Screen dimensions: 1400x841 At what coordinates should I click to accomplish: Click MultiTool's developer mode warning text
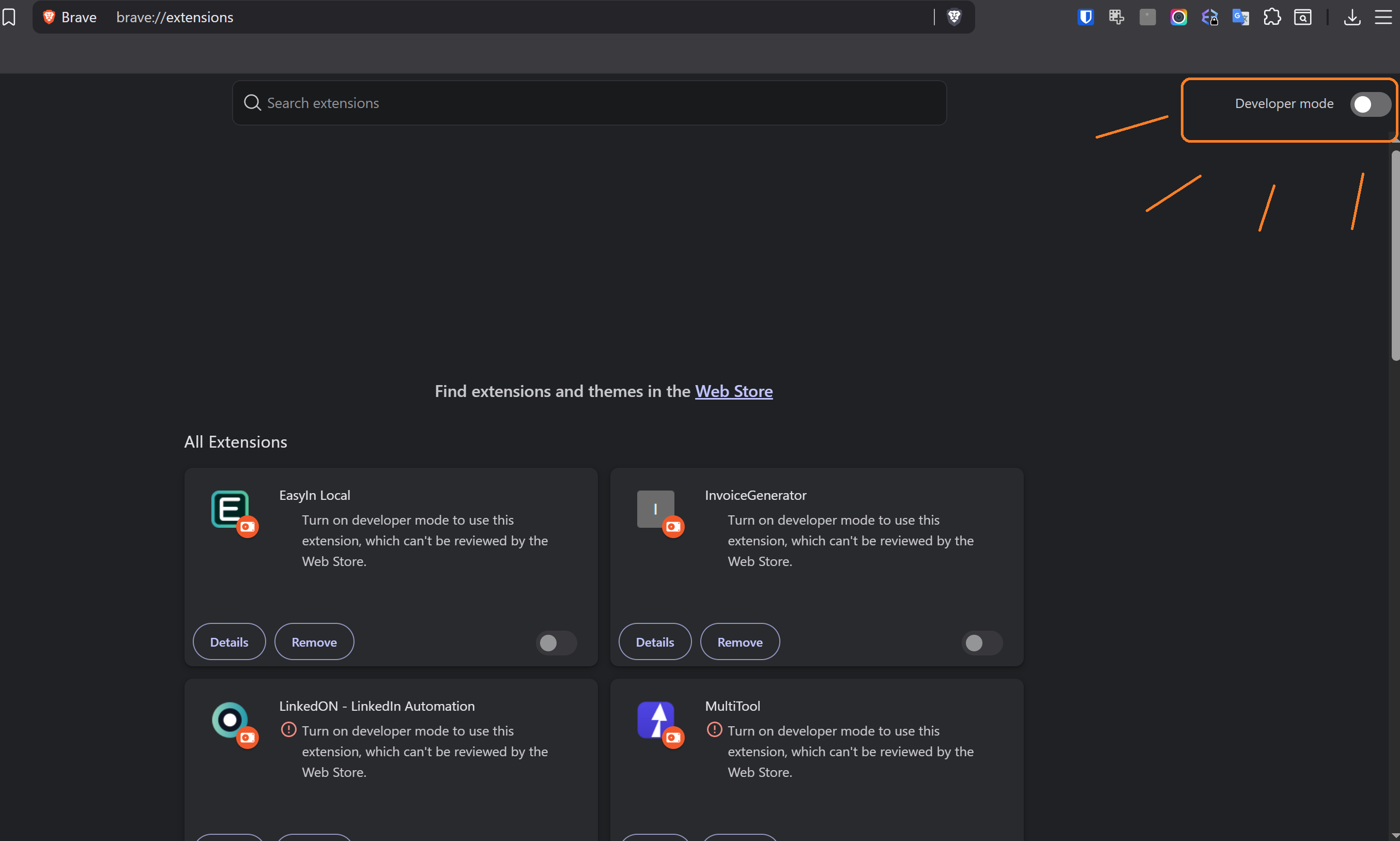click(x=851, y=752)
